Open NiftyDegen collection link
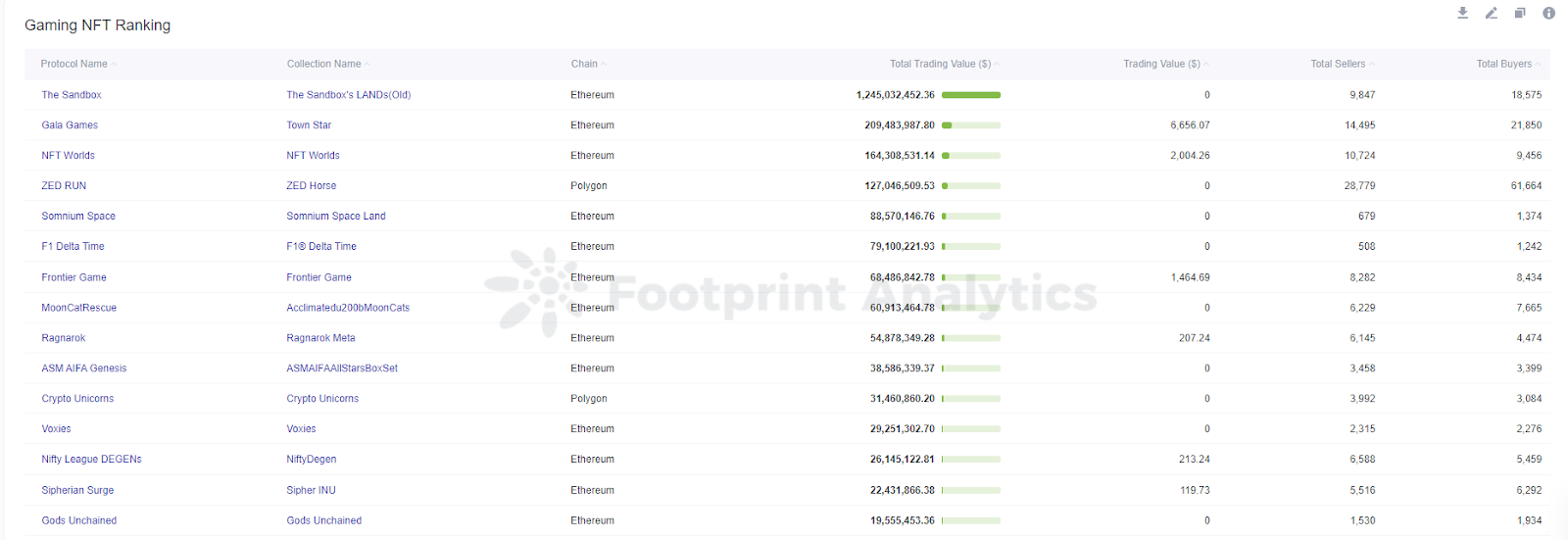The image size is (1568, 540). pos(312,460)
